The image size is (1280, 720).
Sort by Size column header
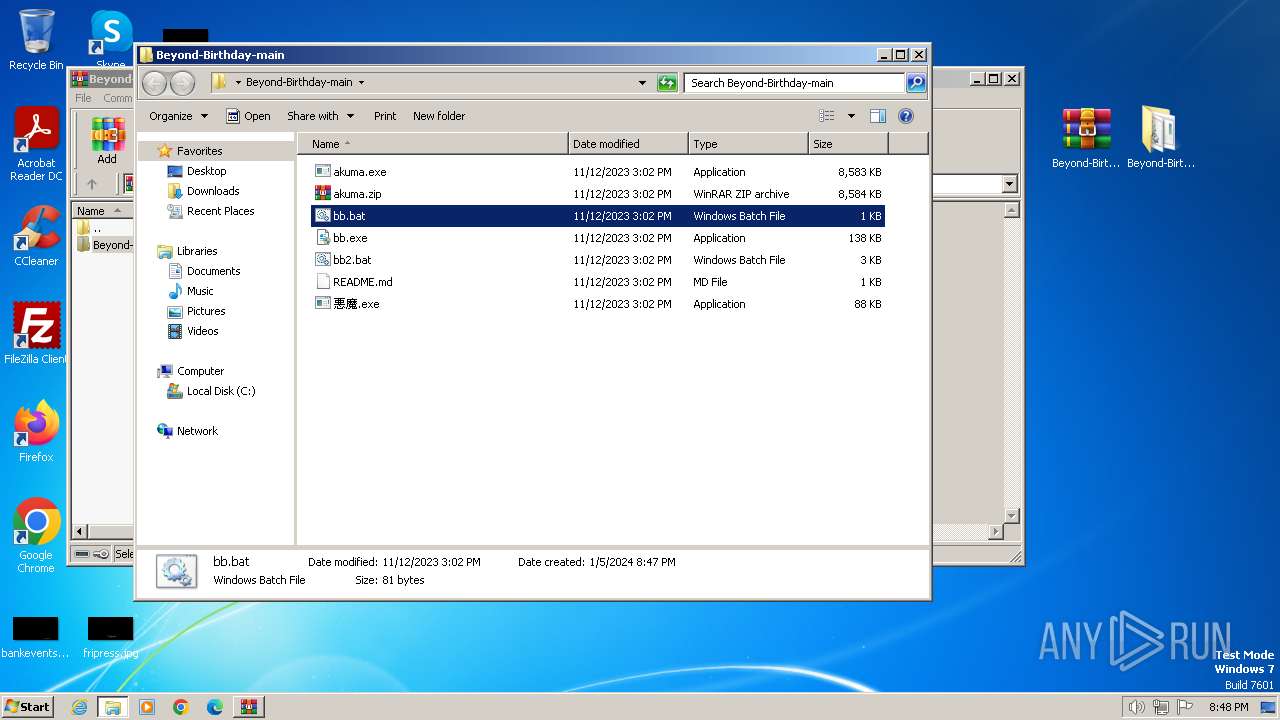coord(848,144)
